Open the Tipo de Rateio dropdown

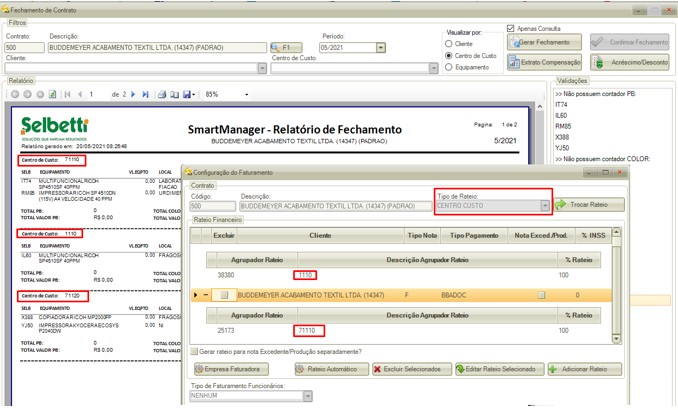click(545, 206)
